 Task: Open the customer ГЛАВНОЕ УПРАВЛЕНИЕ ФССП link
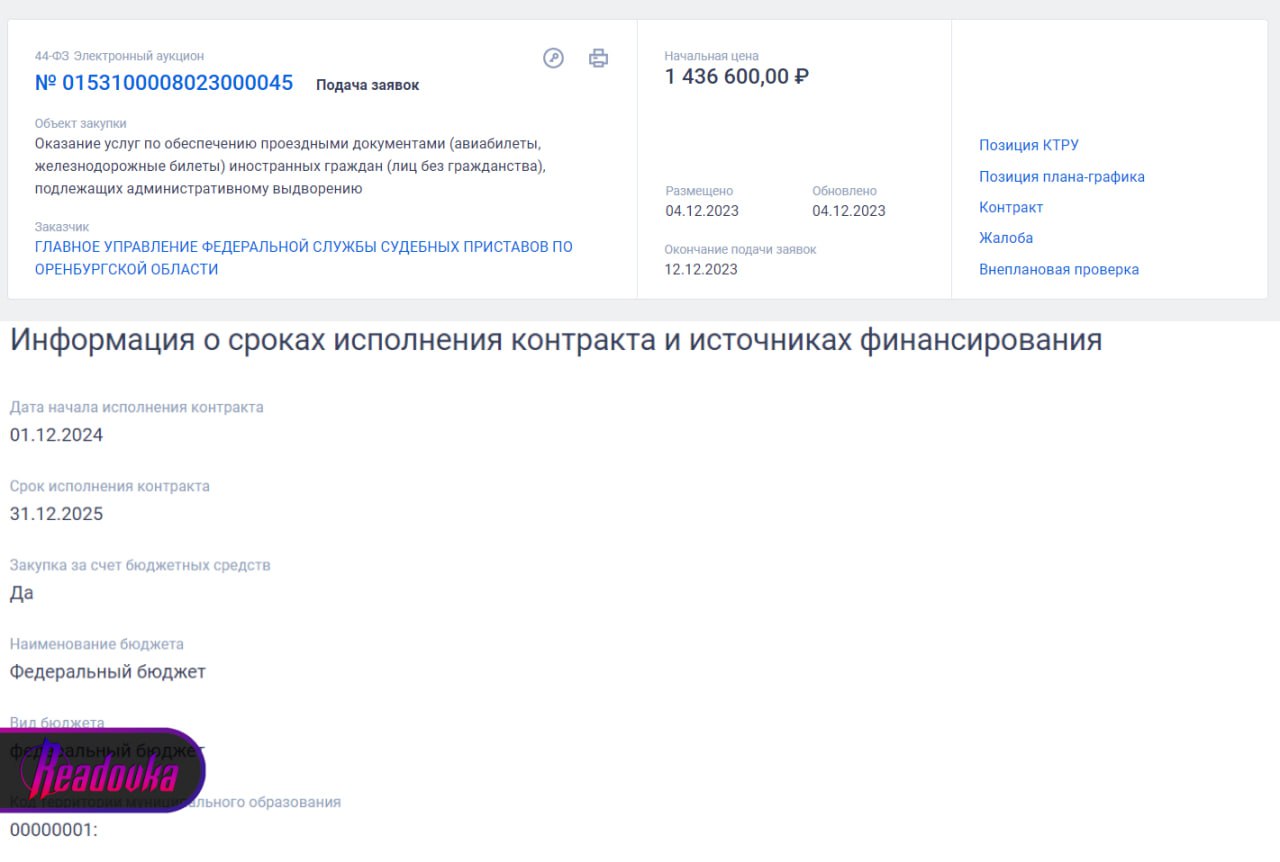click(303, 258)
